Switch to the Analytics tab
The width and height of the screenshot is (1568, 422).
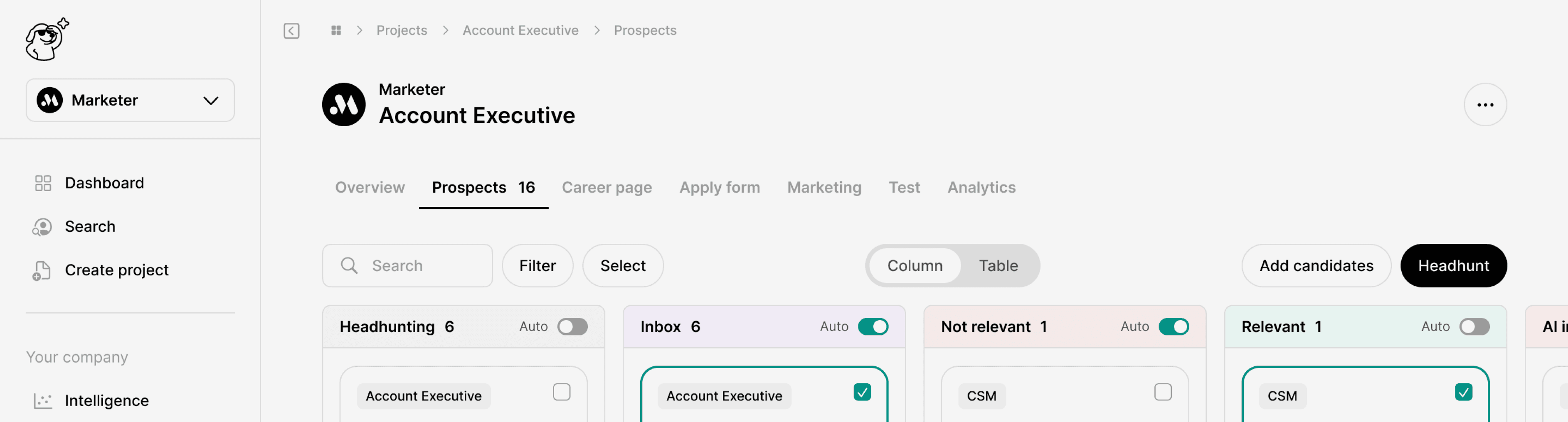click(981, 188)
